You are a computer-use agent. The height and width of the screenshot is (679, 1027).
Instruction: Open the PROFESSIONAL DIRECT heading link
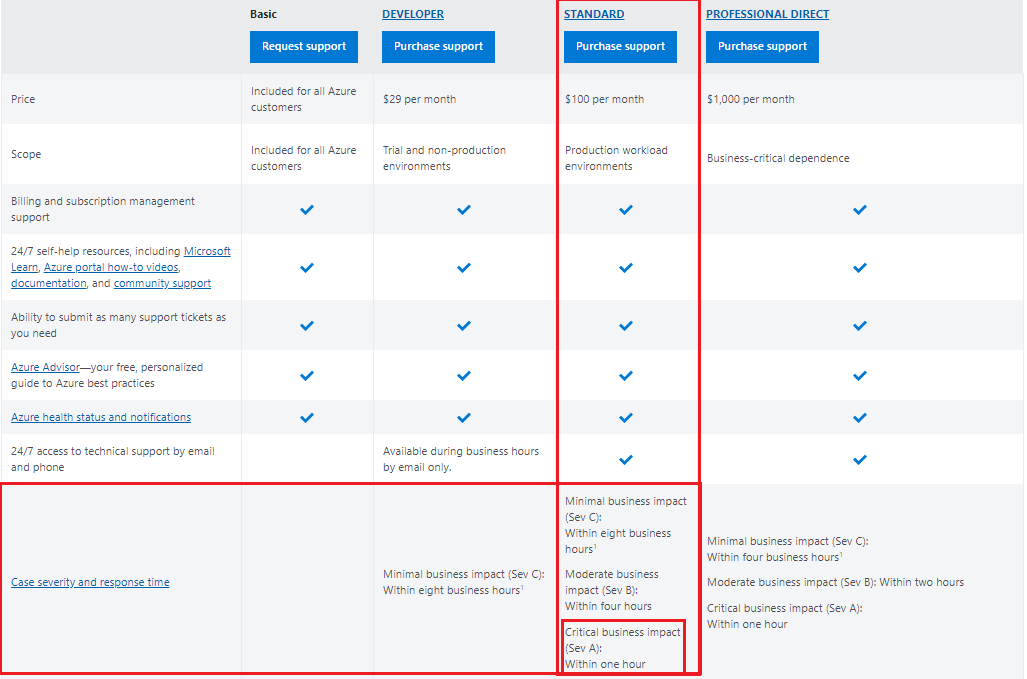[x=767, y=14]
